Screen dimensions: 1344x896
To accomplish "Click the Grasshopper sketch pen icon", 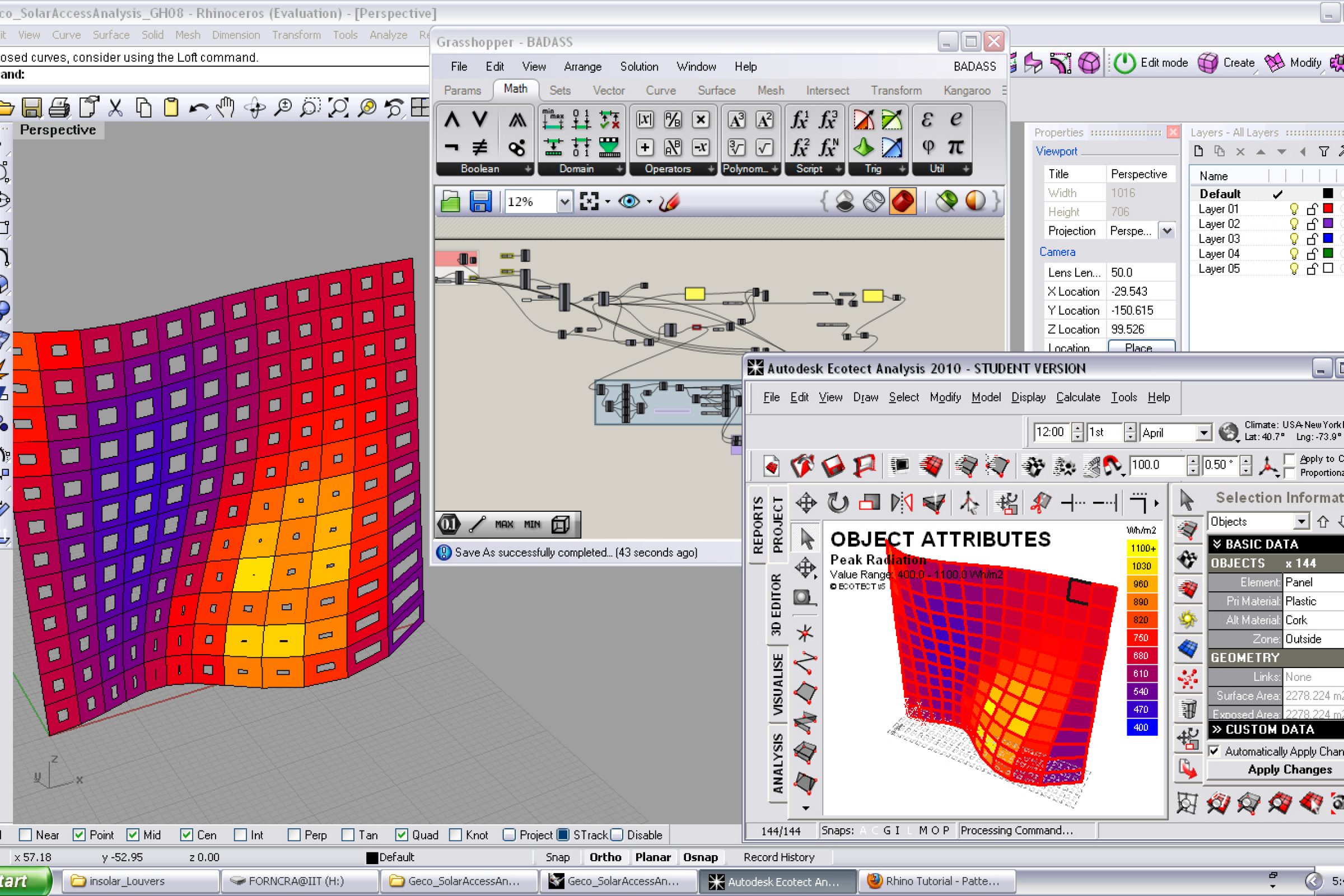I will coord(669,201).
